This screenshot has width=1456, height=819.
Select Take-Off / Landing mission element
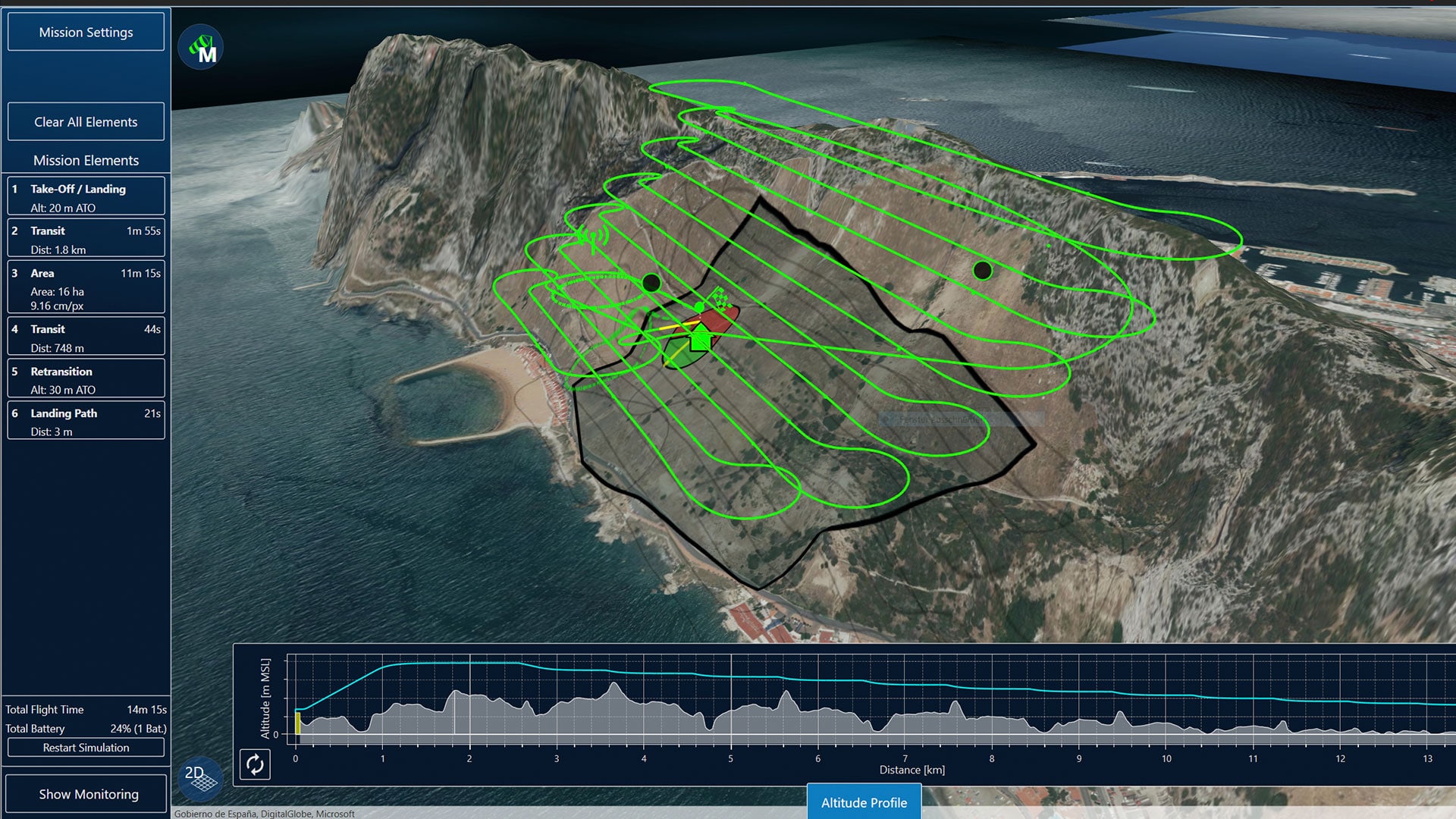pos(86,197)
